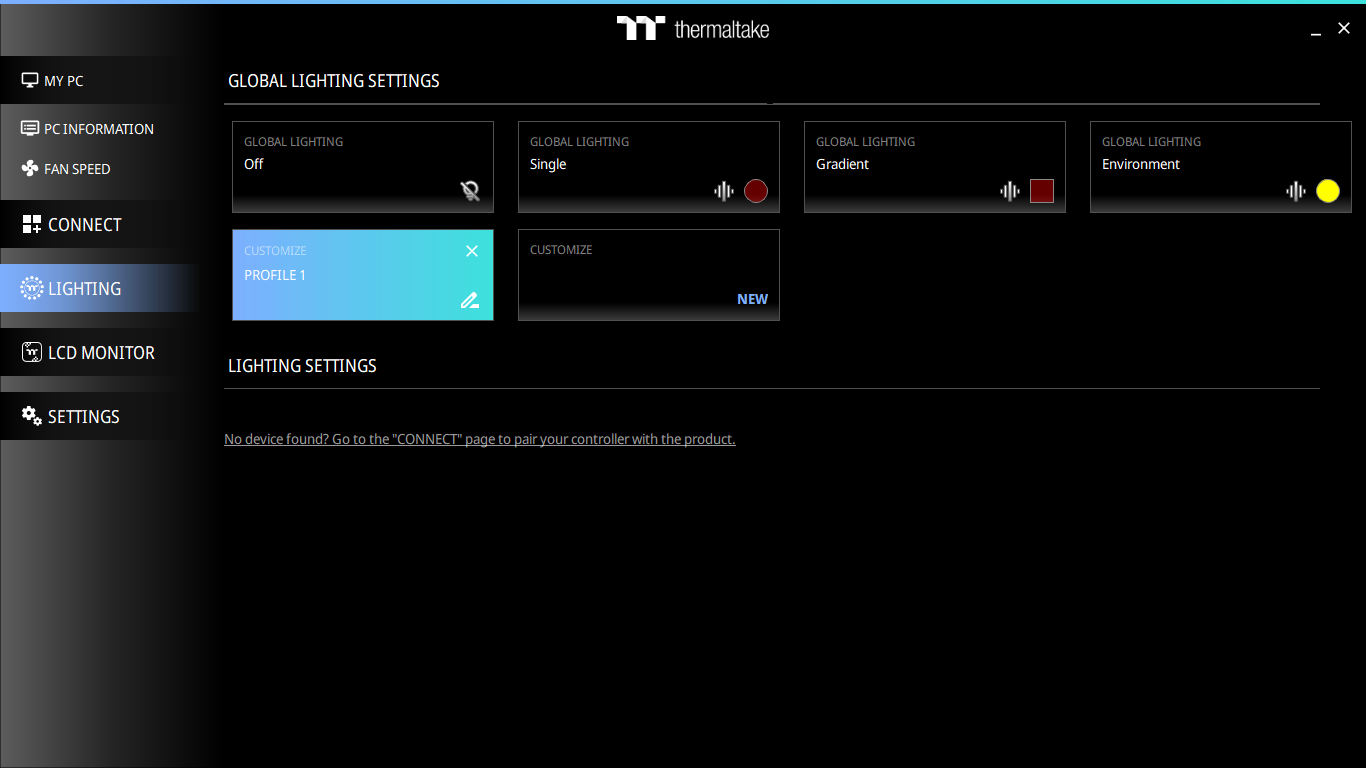
Task: Delete Profile 1 using its X icon
Action: 472,251
